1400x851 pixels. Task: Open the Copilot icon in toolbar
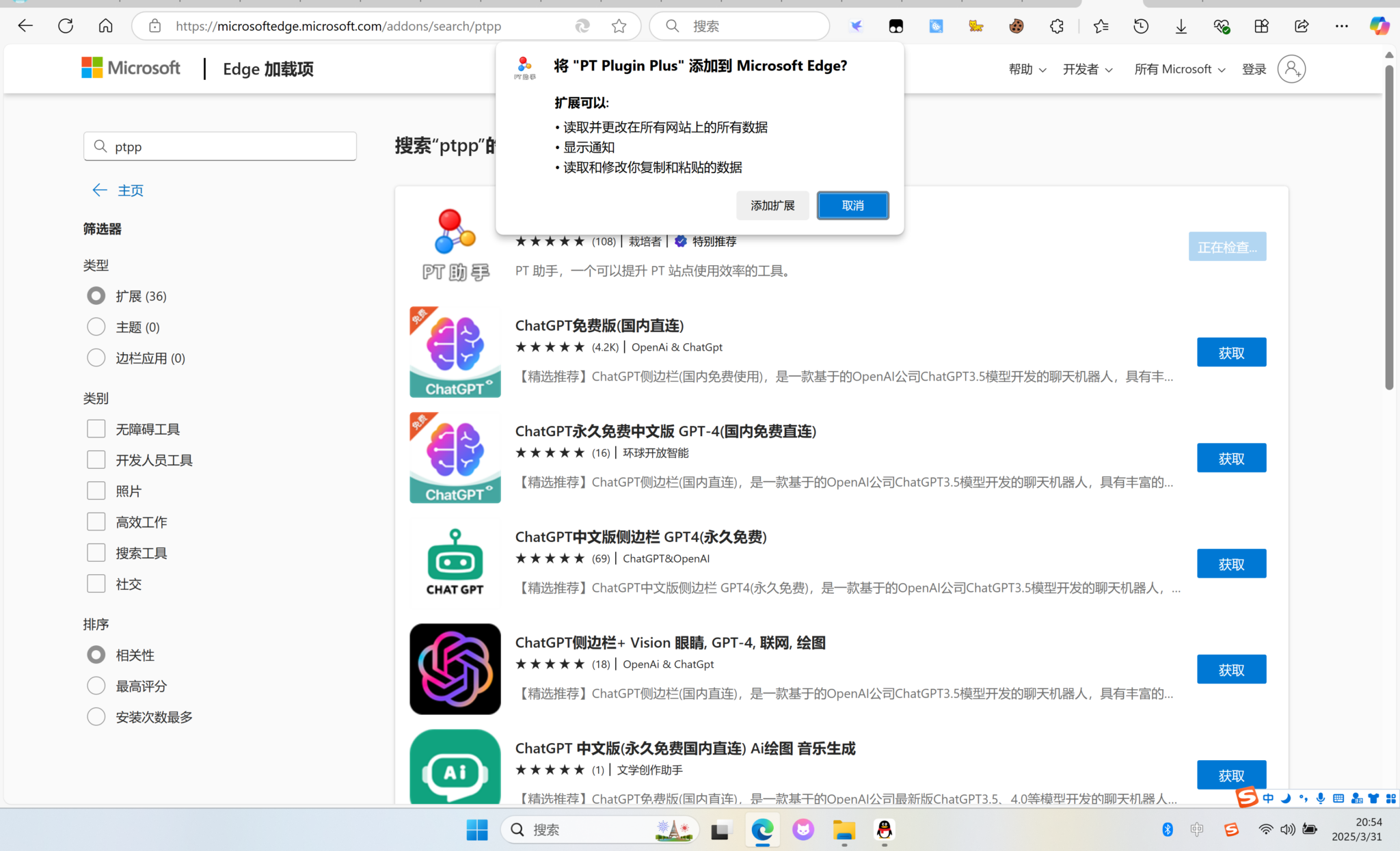click(1379, 26)
